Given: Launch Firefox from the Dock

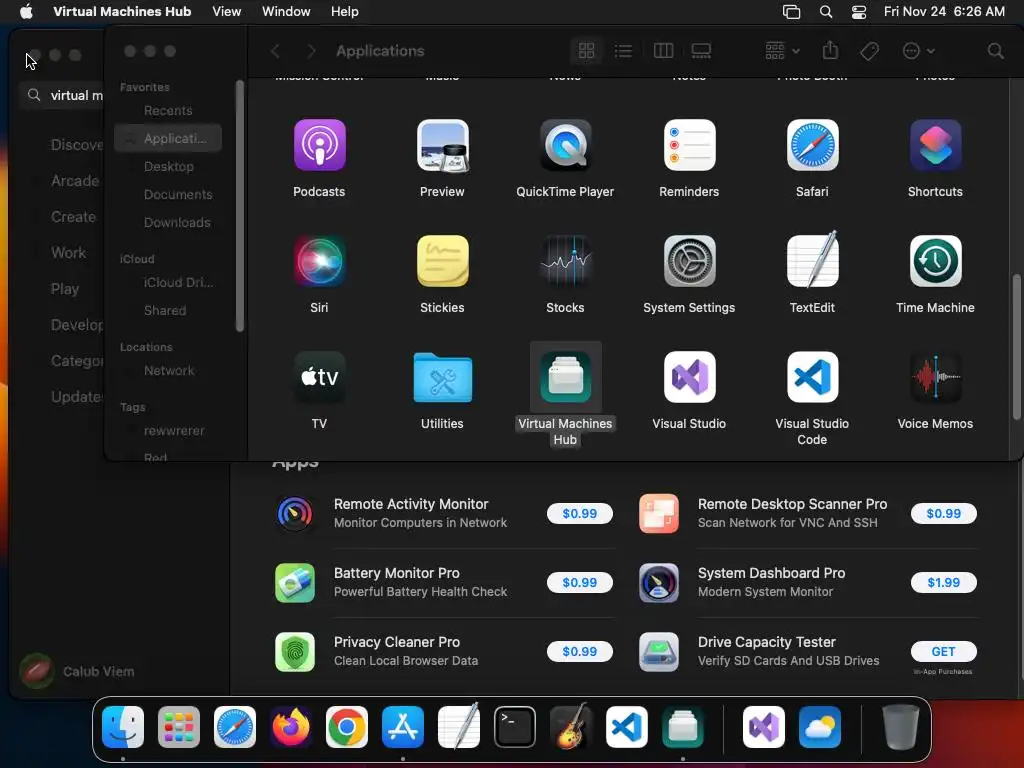Looking at the screenshot, I should pos(291,727).
